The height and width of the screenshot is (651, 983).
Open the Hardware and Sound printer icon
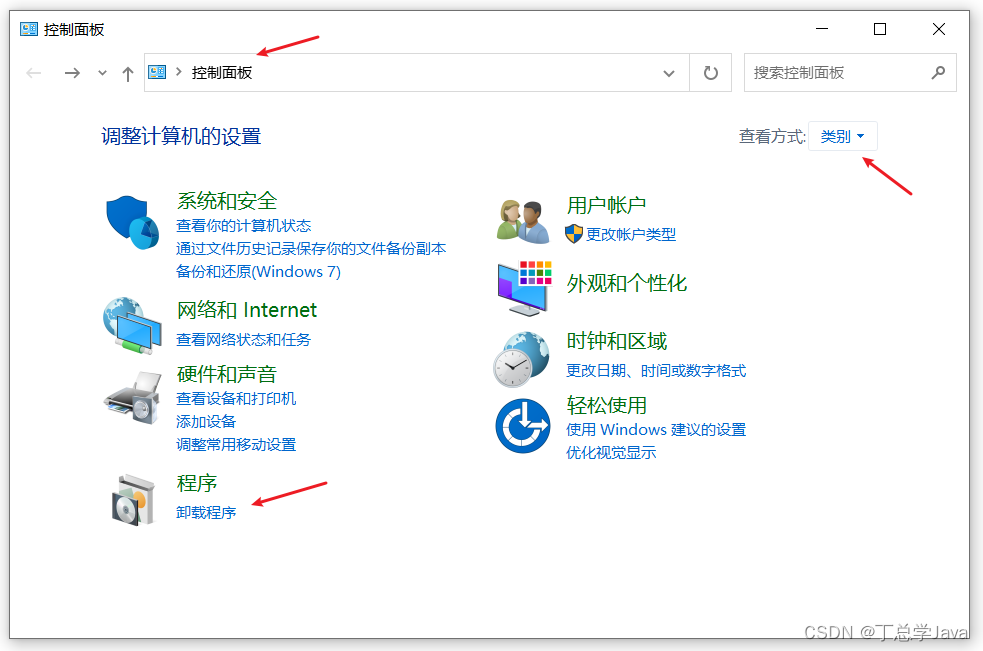(x=132, y=399)
